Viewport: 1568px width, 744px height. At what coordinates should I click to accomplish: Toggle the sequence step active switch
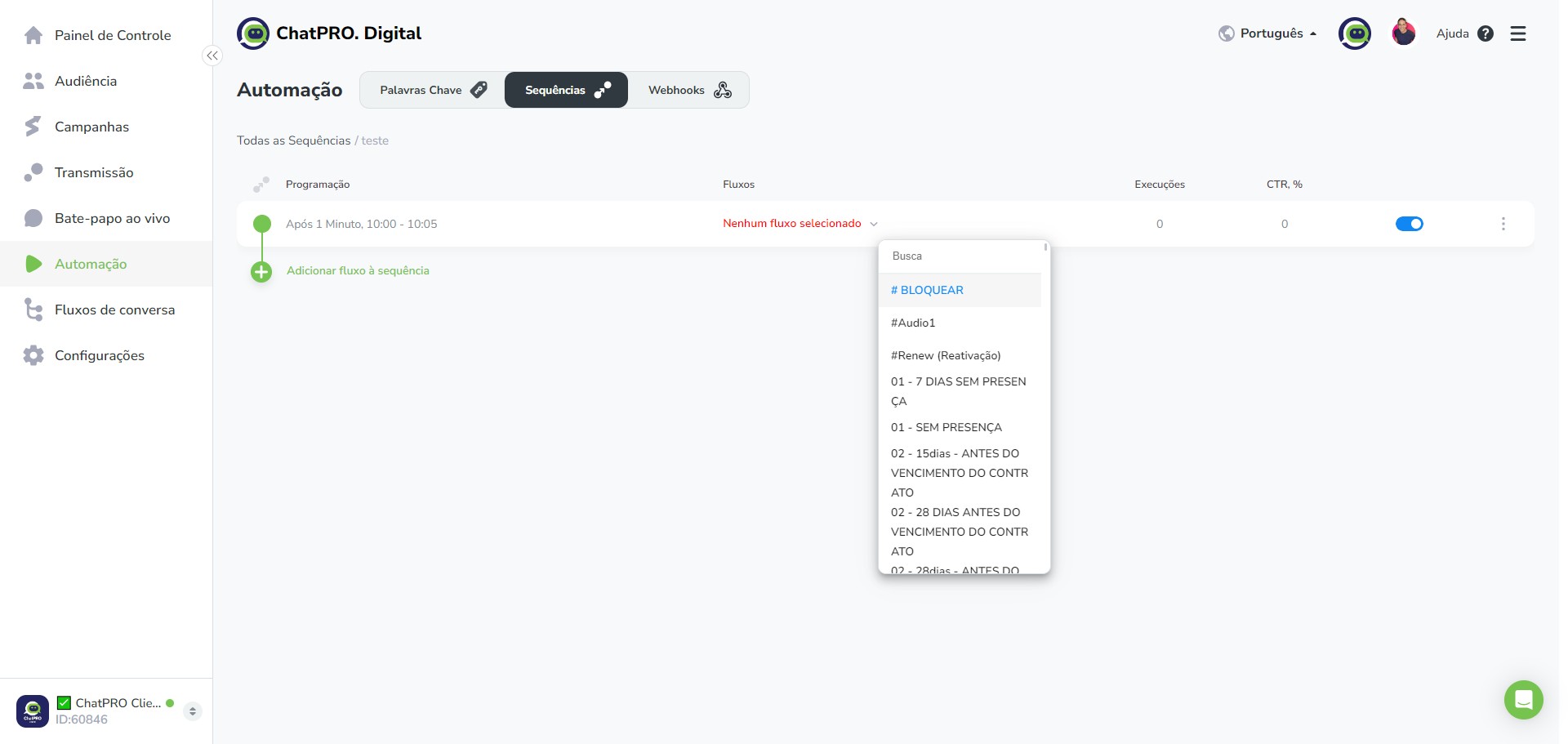(1410, 224)
